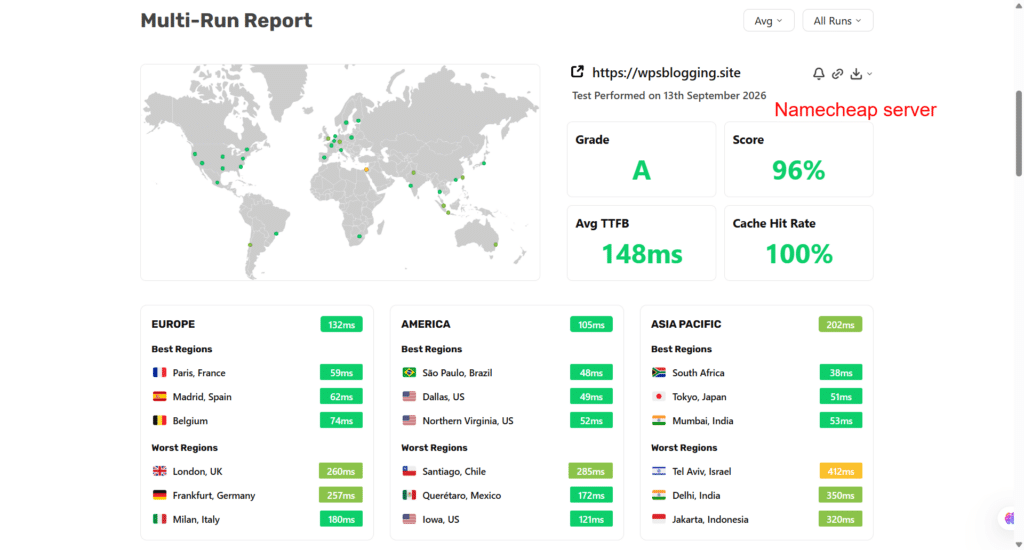Click the Brazil flag icon
1024x550 pixels.
click(409, 372)
